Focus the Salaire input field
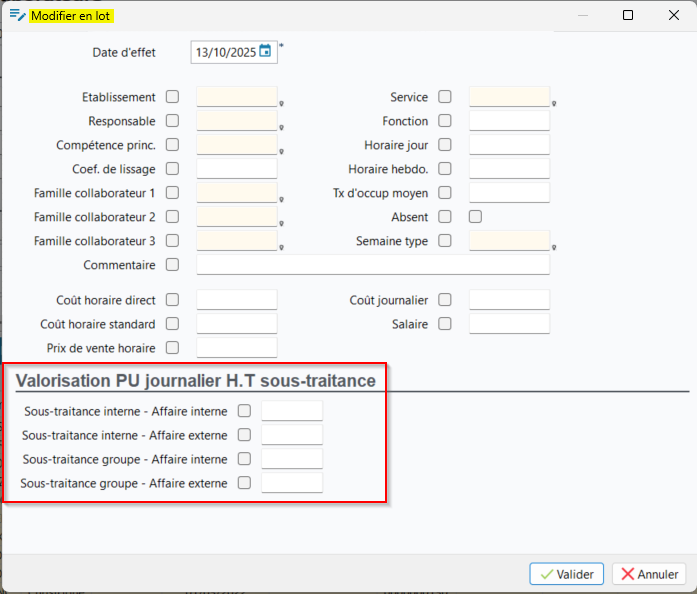This screenshot has width=697, height=594. pyautogui.click(x=509, y=324)
